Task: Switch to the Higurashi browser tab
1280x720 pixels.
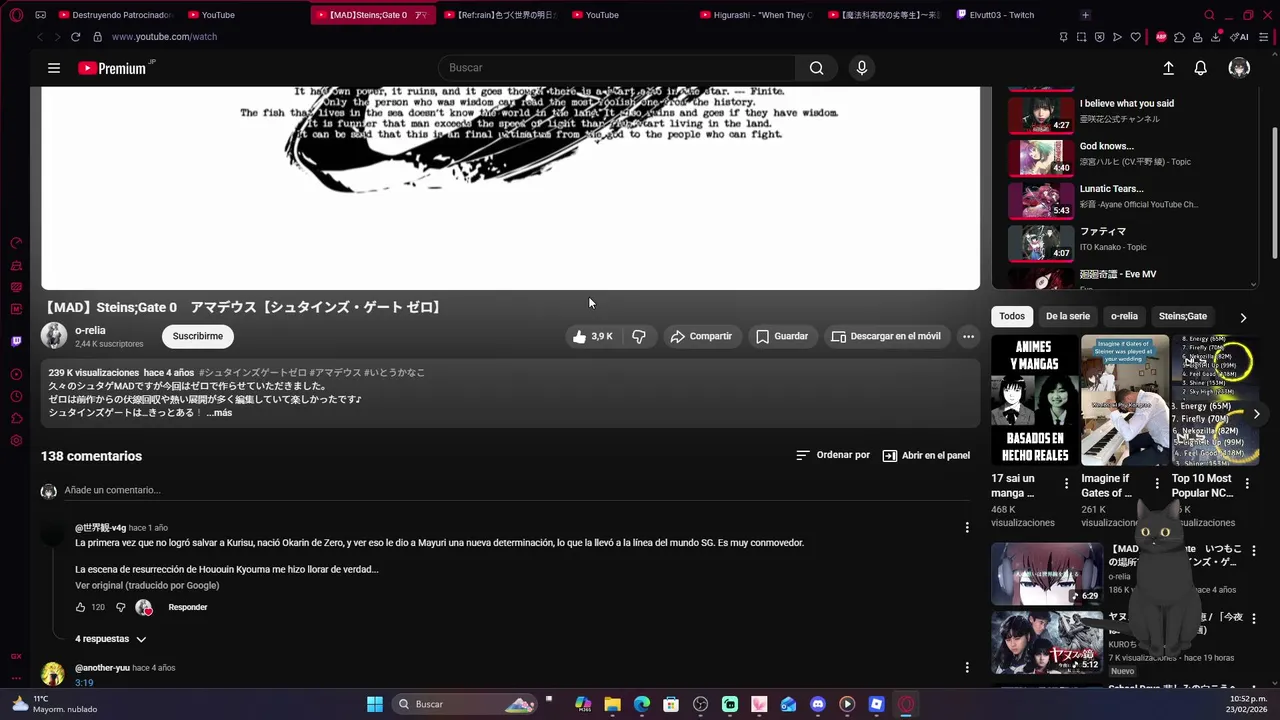Action: [x=756, y=15]
